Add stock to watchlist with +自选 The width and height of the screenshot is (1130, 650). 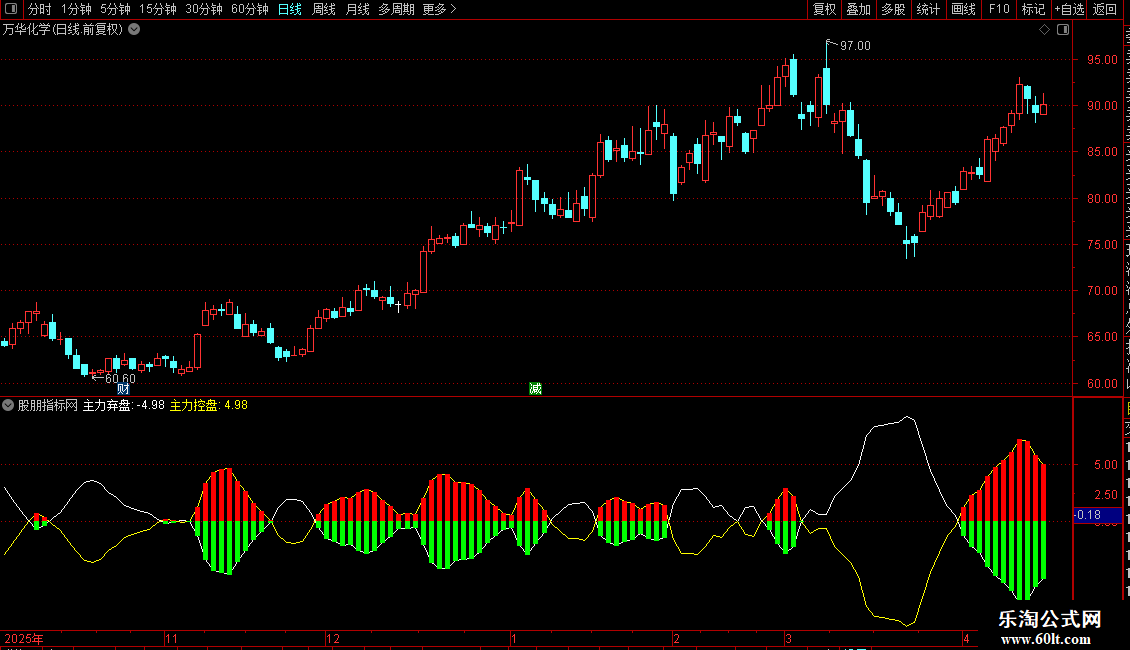pos(1069,9)
